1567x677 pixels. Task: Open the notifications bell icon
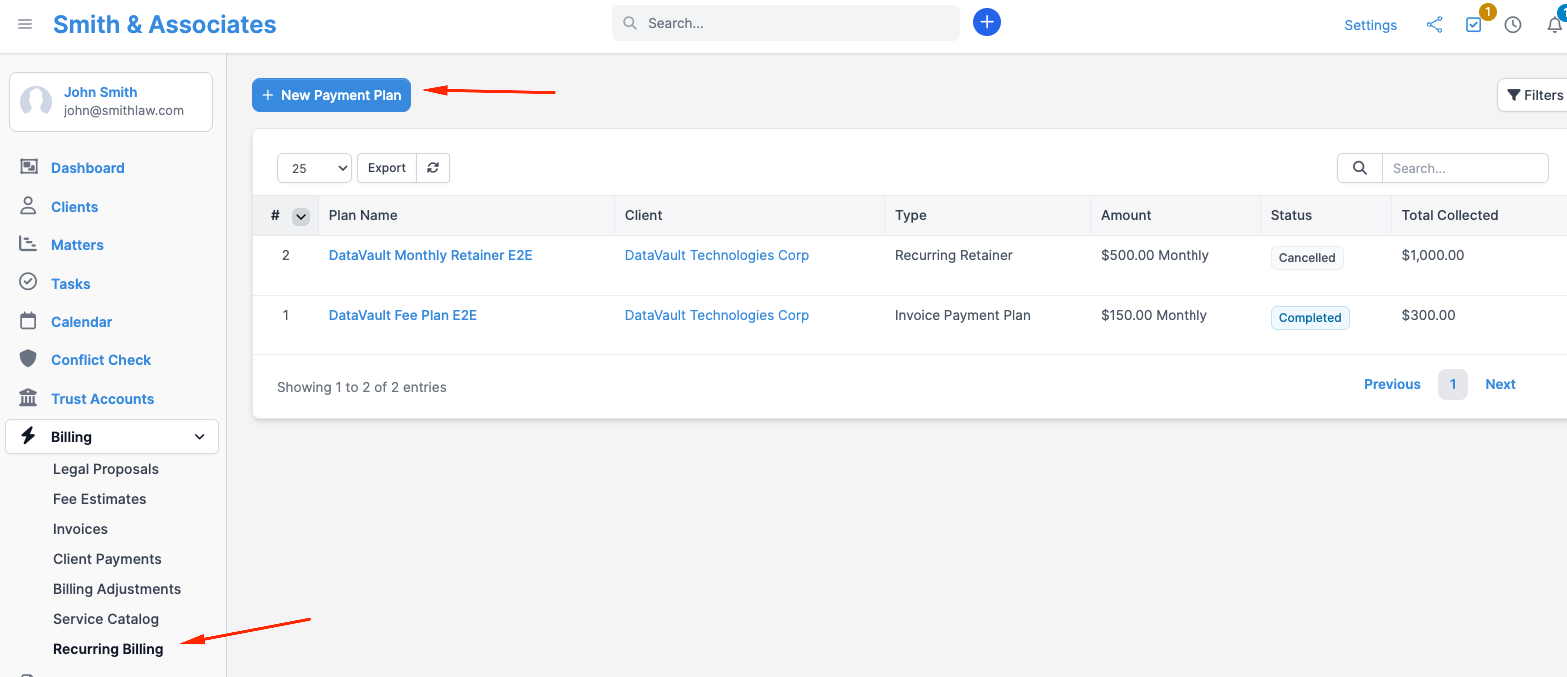click(1555, 25)
